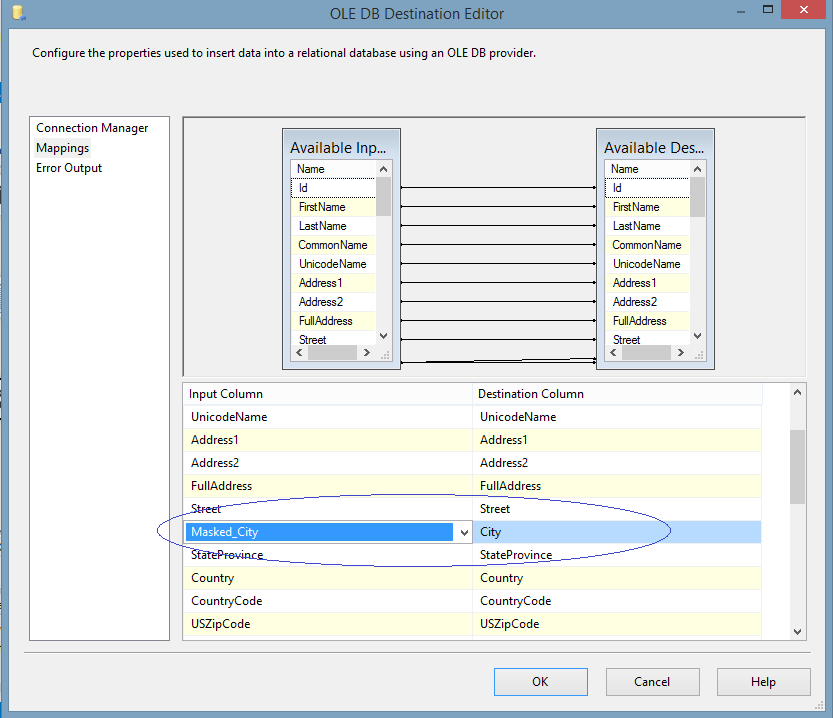The height and width of the screenshot is (718, 833).
Task: Select CommonName in Available Input Columns list
Action: point(334,245)
